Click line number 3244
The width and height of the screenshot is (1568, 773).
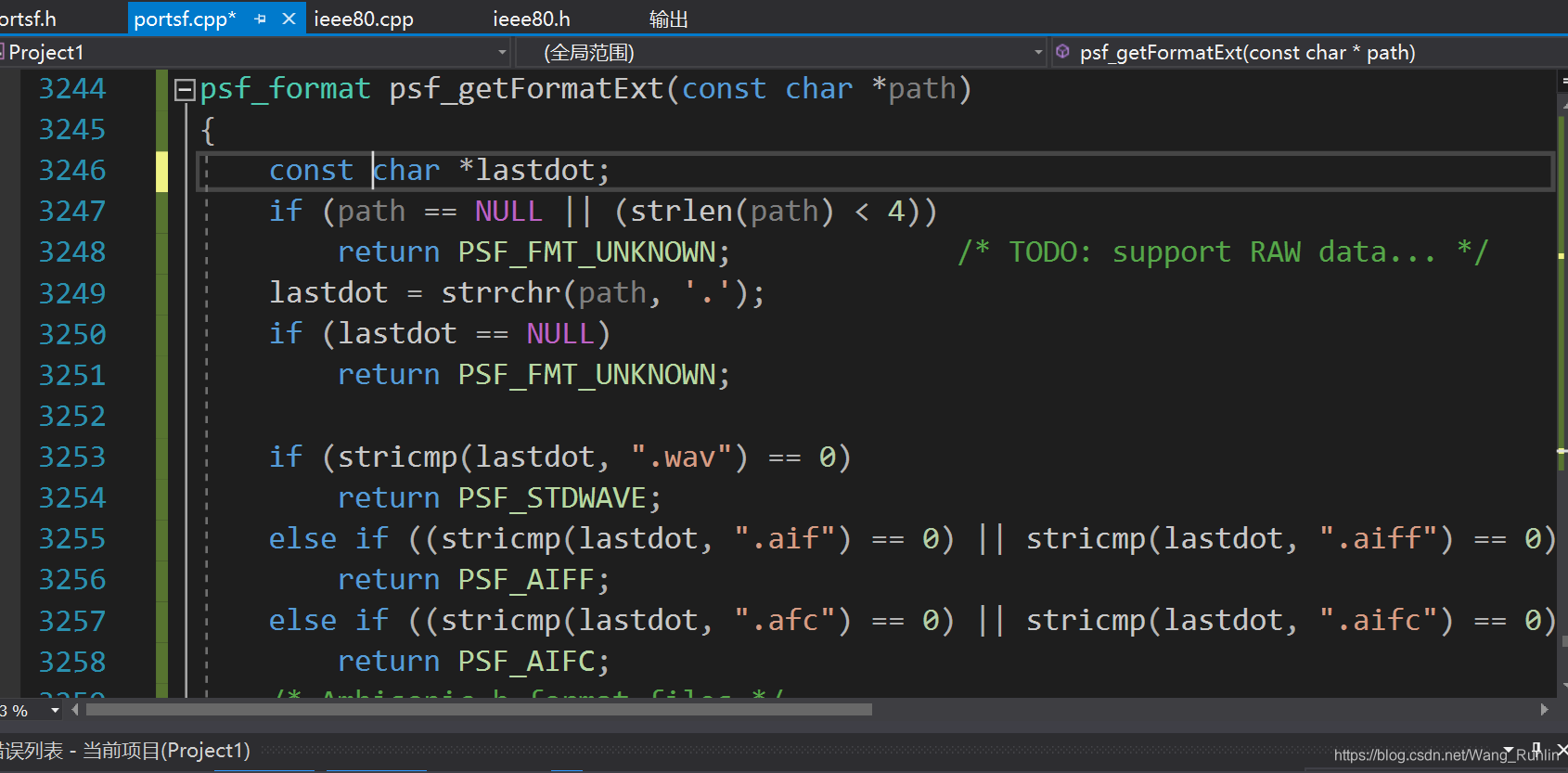(72, 89)
